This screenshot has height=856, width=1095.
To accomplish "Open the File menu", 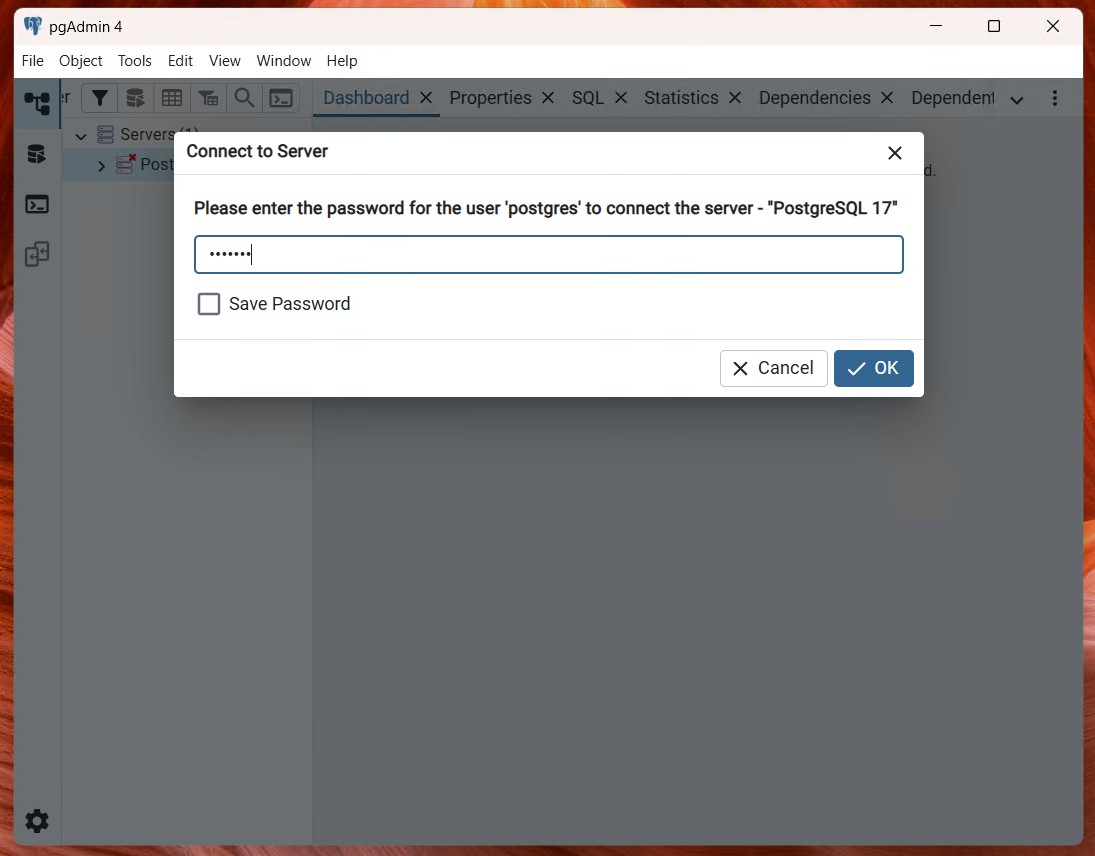I will pos(33,61).
